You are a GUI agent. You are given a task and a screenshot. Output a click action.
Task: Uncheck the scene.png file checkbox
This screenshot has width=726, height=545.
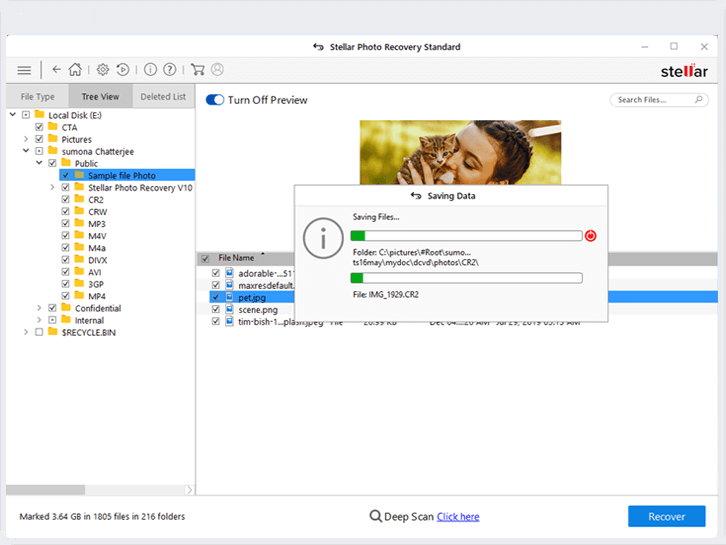coord(216,309)
